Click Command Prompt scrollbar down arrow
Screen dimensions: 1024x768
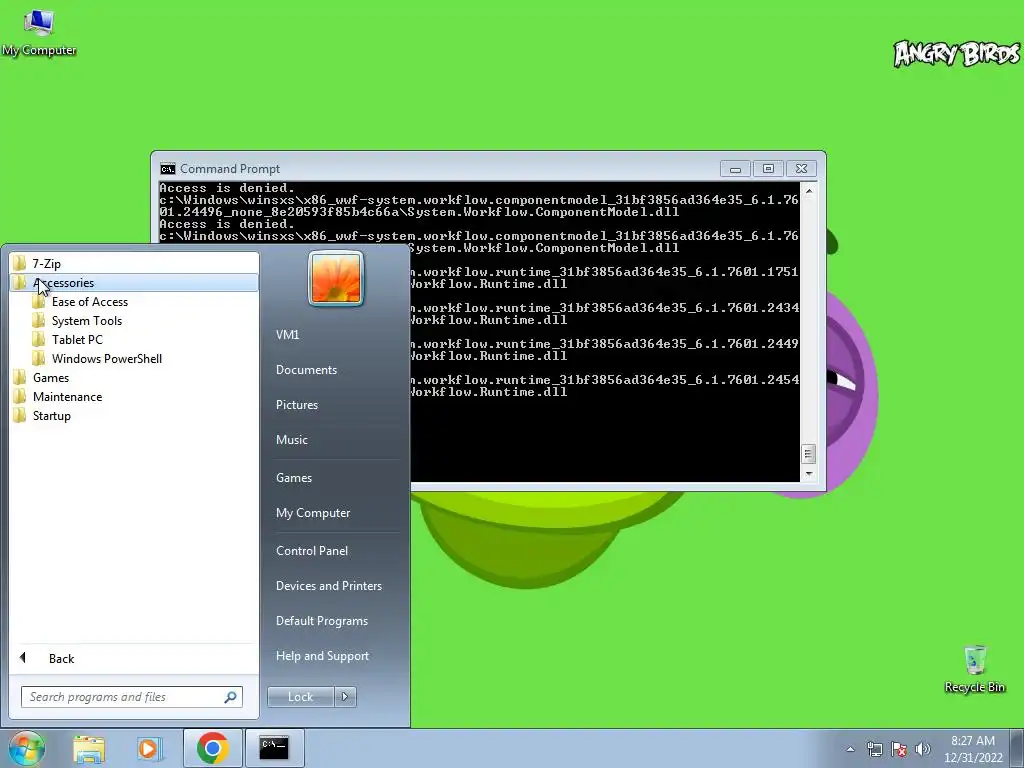(809, 474)
